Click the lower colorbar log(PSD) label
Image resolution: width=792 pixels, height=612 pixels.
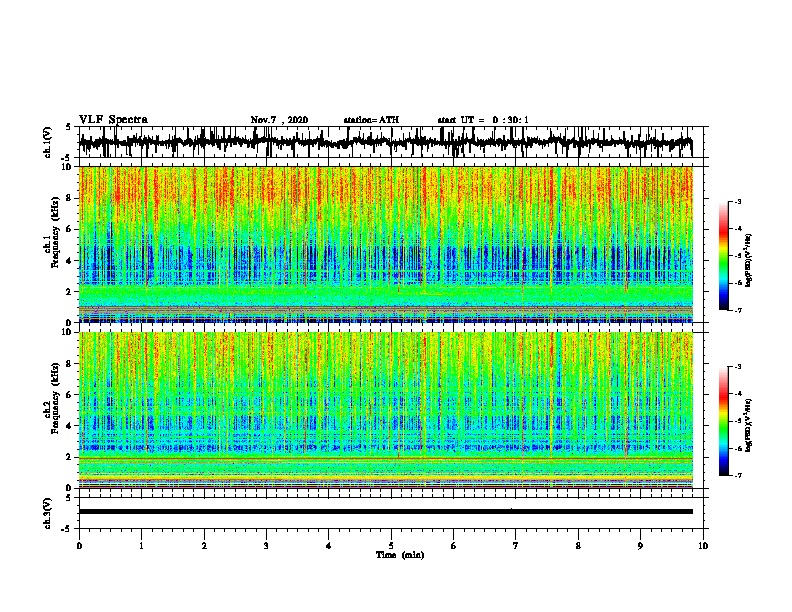(748, 424)
